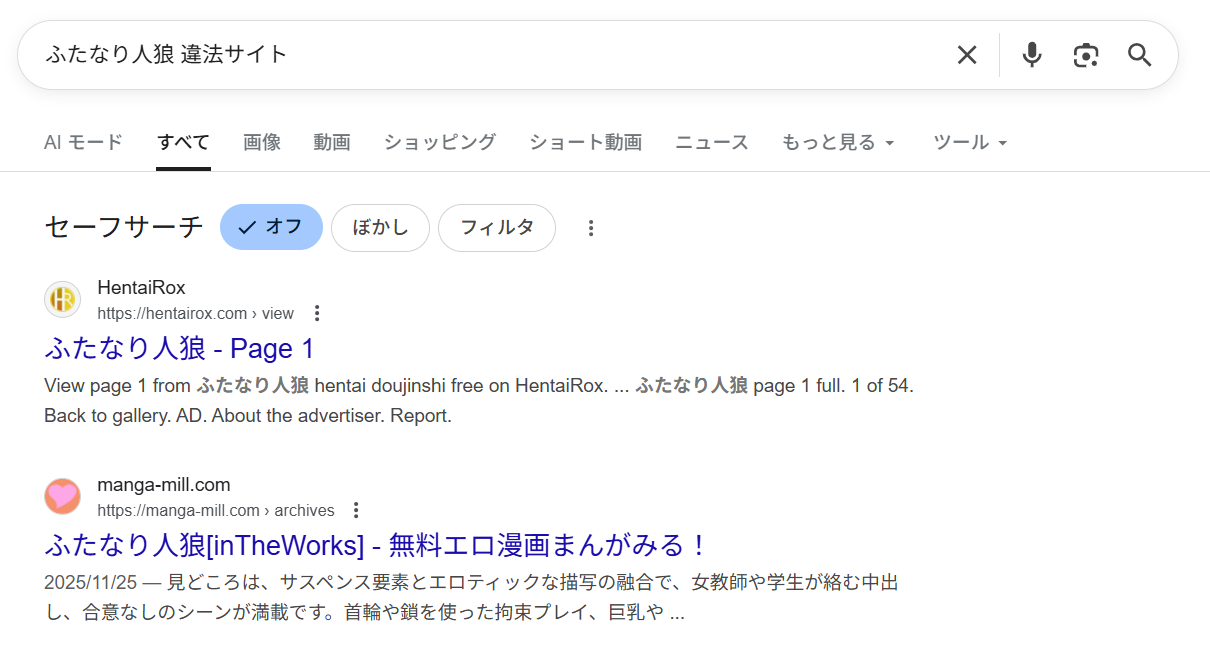1210x652 pixels.
Task: Open the ニュース results tab
Action: point(711,142)
